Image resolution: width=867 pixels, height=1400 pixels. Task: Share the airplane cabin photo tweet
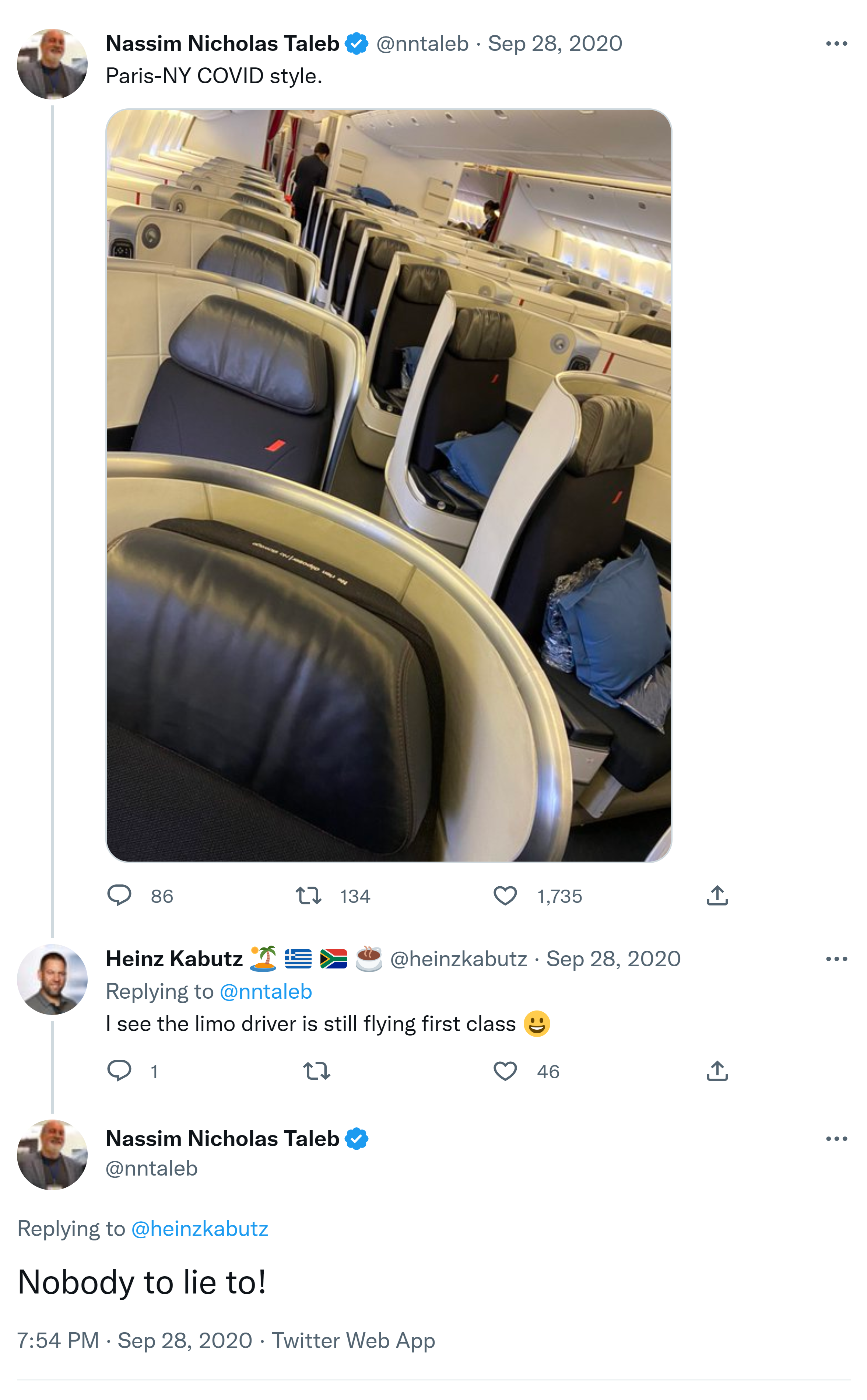point(717,895)
